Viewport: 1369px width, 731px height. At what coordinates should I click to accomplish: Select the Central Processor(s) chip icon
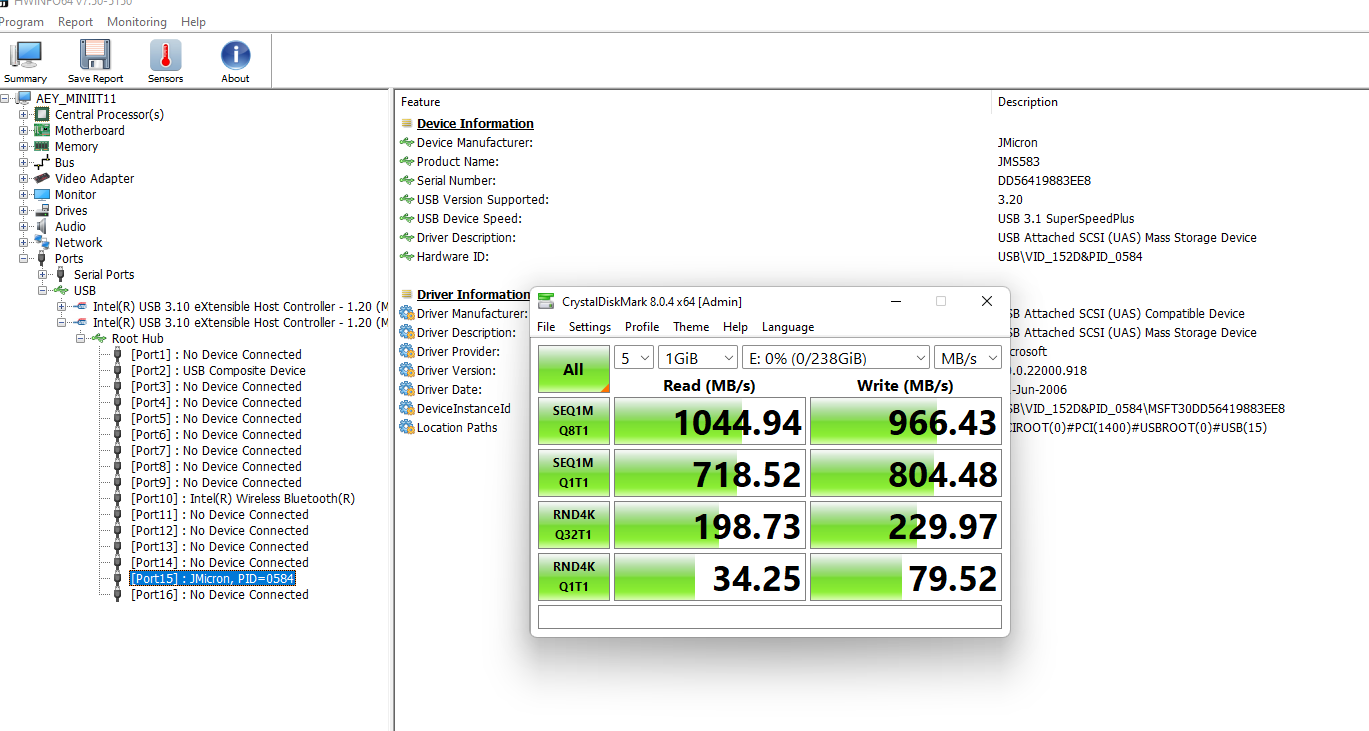coord(43,114)
